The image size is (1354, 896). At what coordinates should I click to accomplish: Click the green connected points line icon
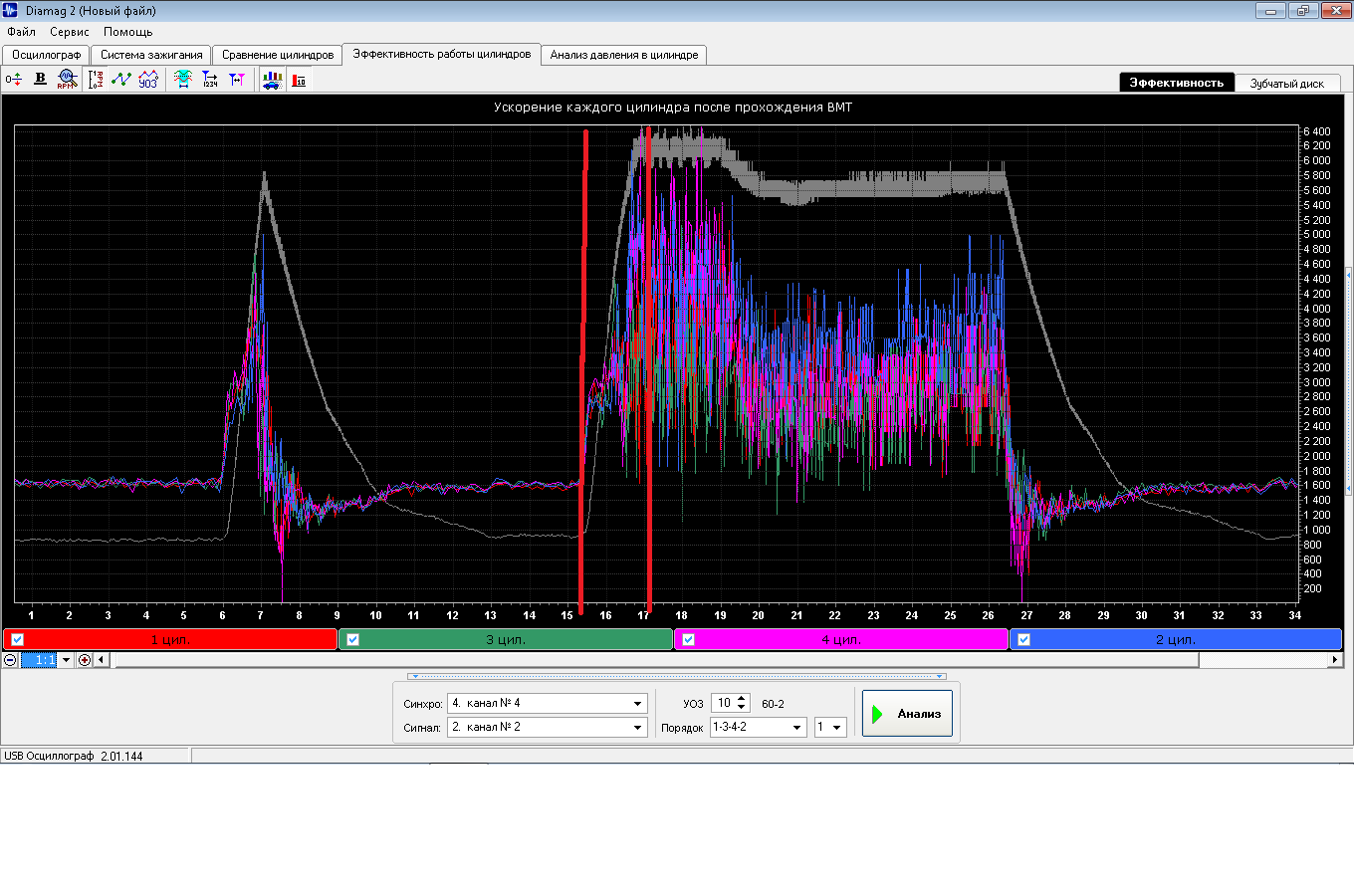pos(121,80)
